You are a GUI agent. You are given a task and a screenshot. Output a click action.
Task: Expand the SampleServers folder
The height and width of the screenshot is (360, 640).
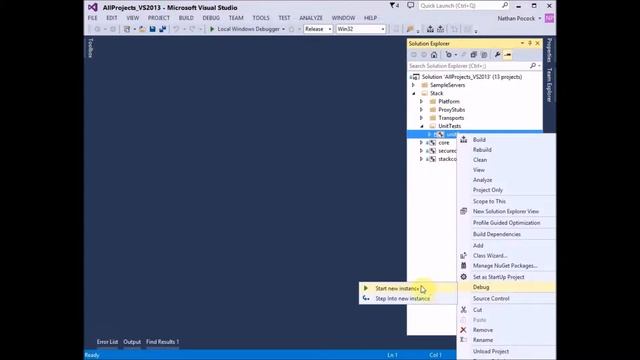coord(413,85)
